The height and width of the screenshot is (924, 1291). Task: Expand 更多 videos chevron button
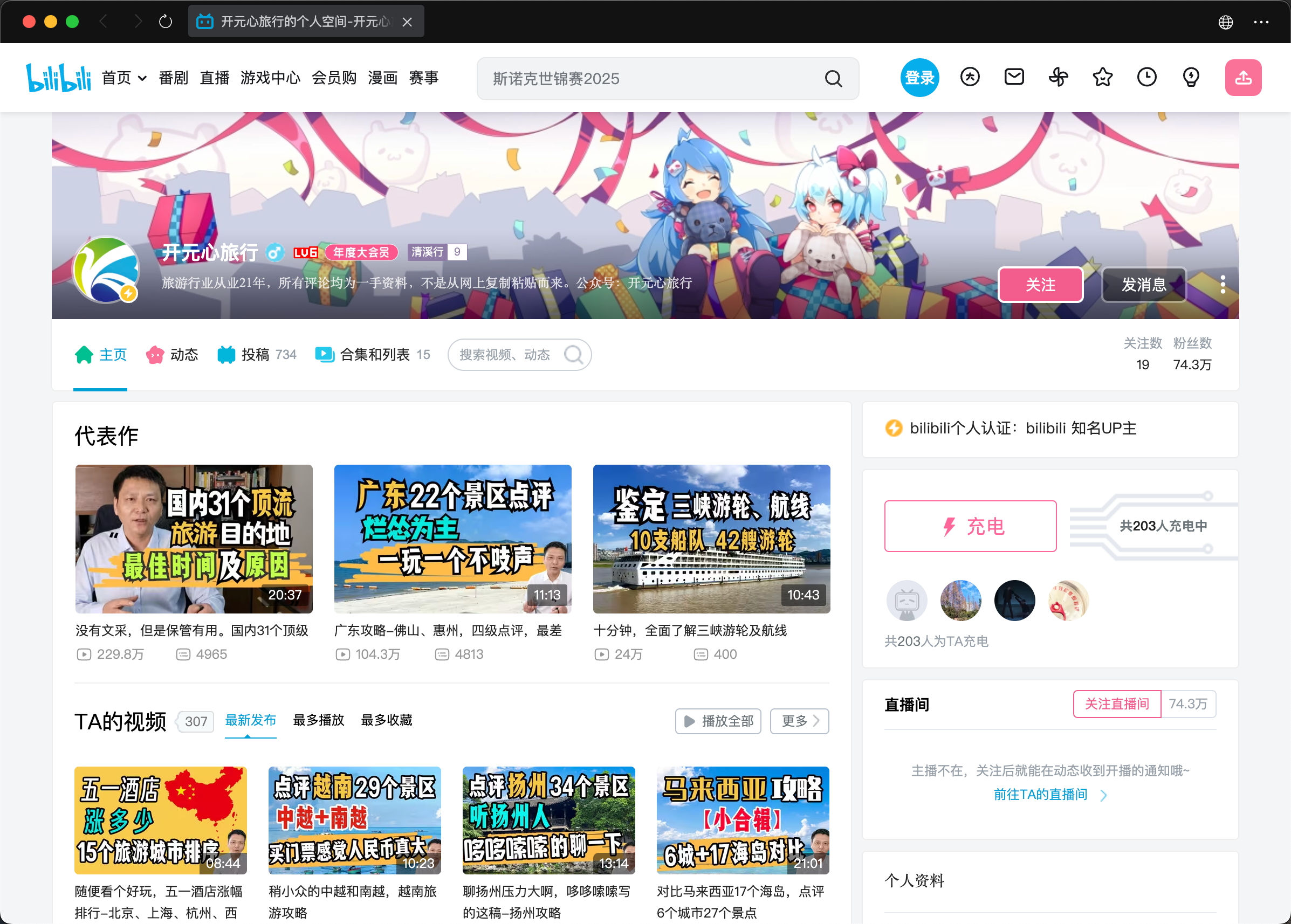click(799, 721)
